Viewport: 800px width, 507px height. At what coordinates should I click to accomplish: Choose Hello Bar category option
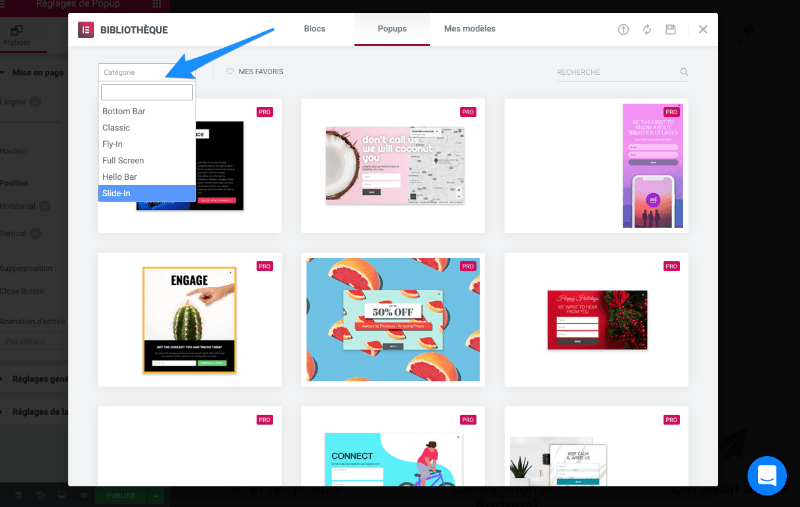click(x=147, y=176)
